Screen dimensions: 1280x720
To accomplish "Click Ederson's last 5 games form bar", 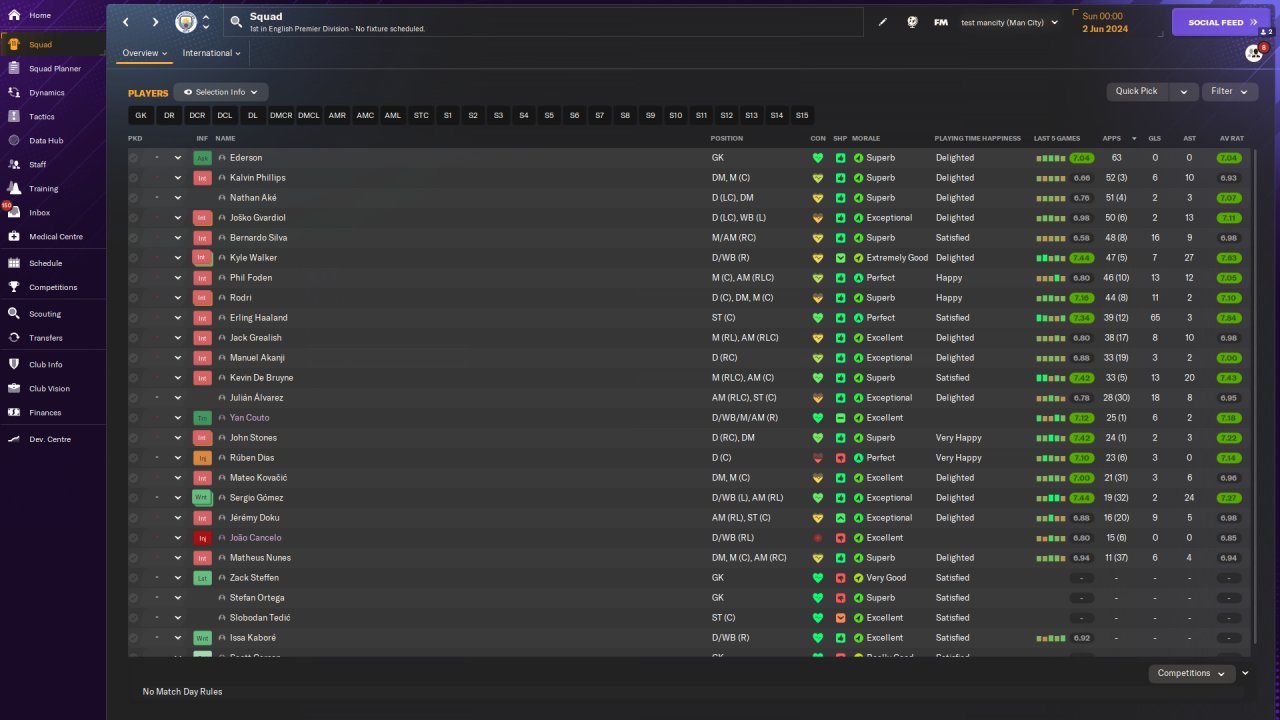I will [1050, 158].
